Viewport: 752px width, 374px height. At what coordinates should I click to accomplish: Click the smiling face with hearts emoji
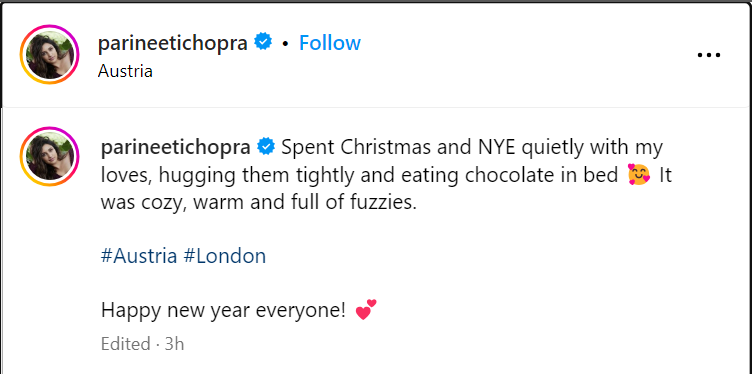(x=639, y=176)
